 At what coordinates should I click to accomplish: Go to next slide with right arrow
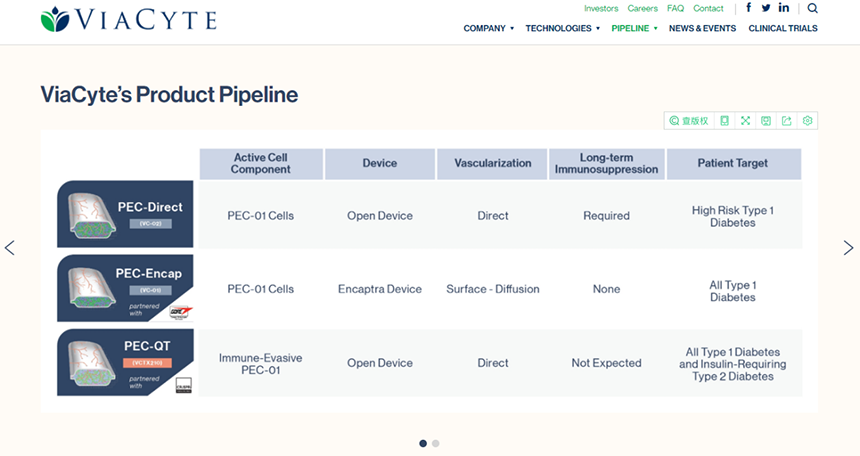coord(848,248)
